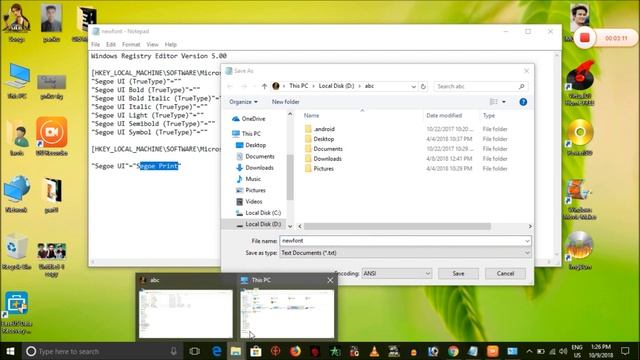The image size is (640, 360).
Task: Open Task View on the taskbar
Action: click(x=195, y=351)
